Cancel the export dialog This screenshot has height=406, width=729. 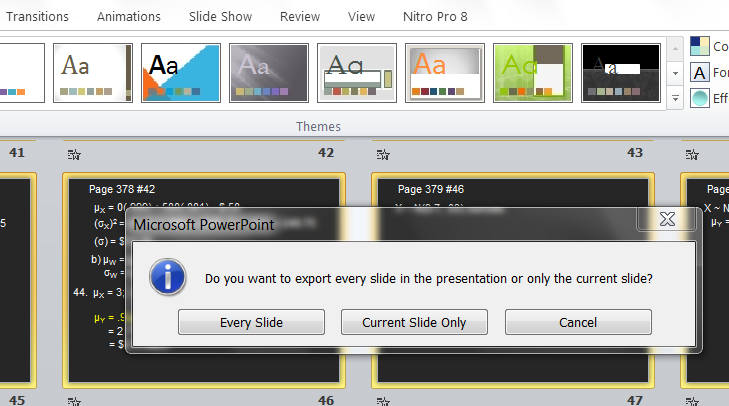(578, 322)
